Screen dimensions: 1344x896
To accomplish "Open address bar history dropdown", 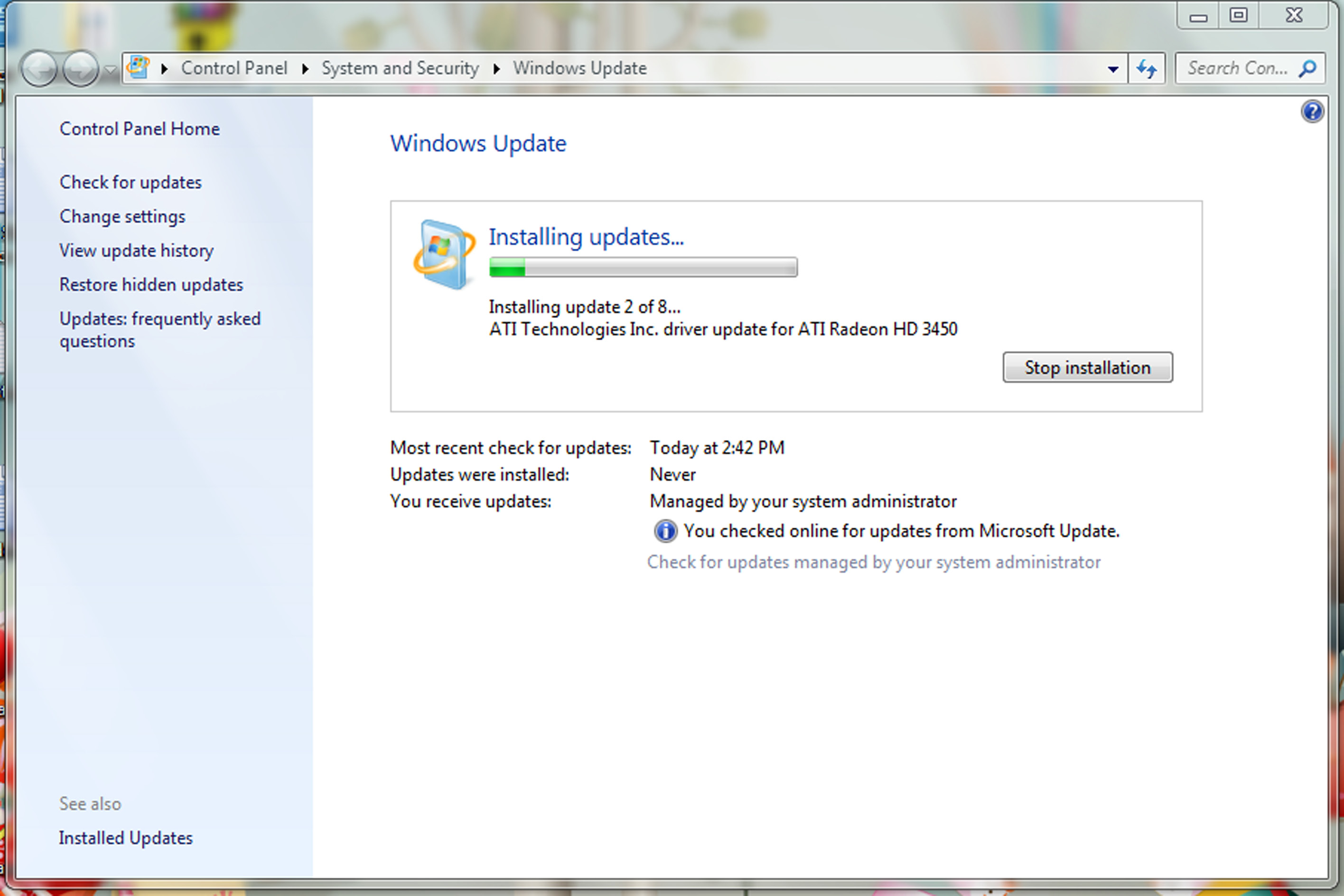I will 1112,69.
